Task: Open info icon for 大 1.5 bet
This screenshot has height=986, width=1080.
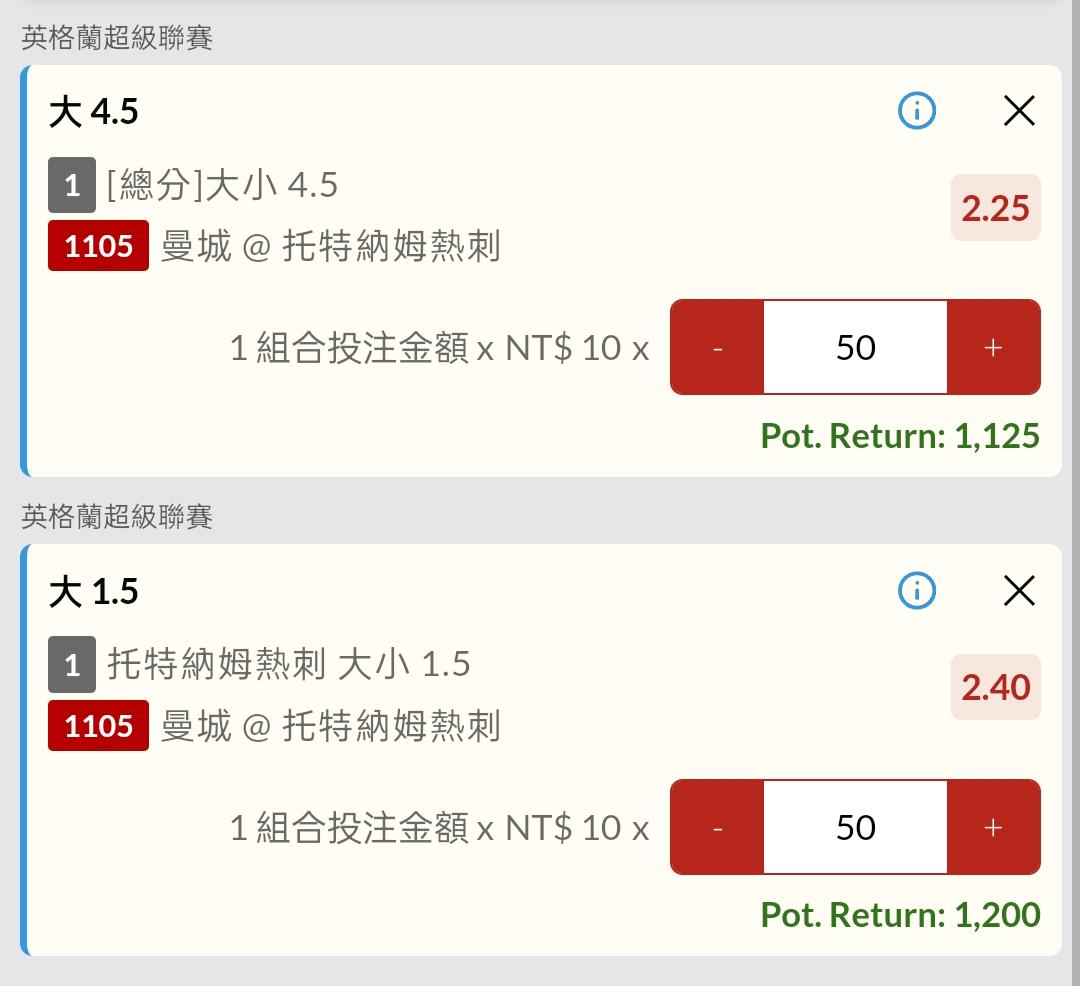Action: click(917, 591)
